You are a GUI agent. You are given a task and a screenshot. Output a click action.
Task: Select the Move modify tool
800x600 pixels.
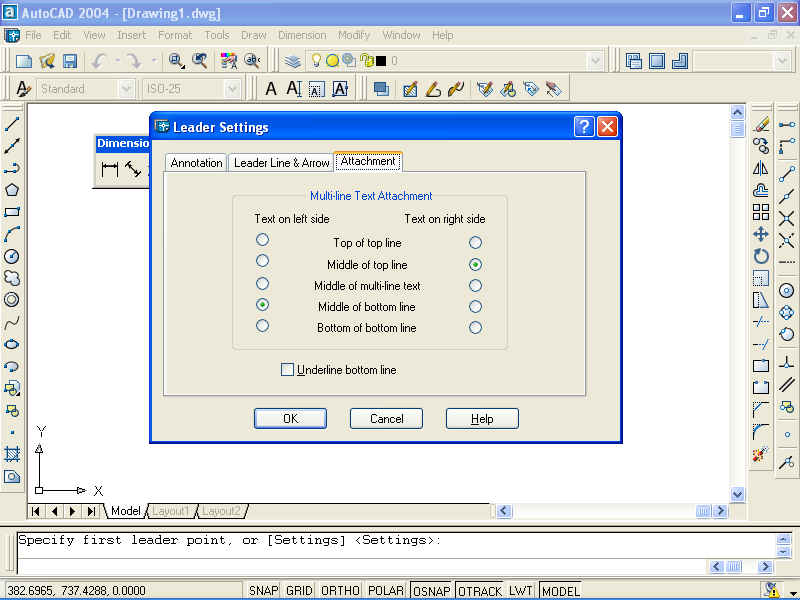761,234
